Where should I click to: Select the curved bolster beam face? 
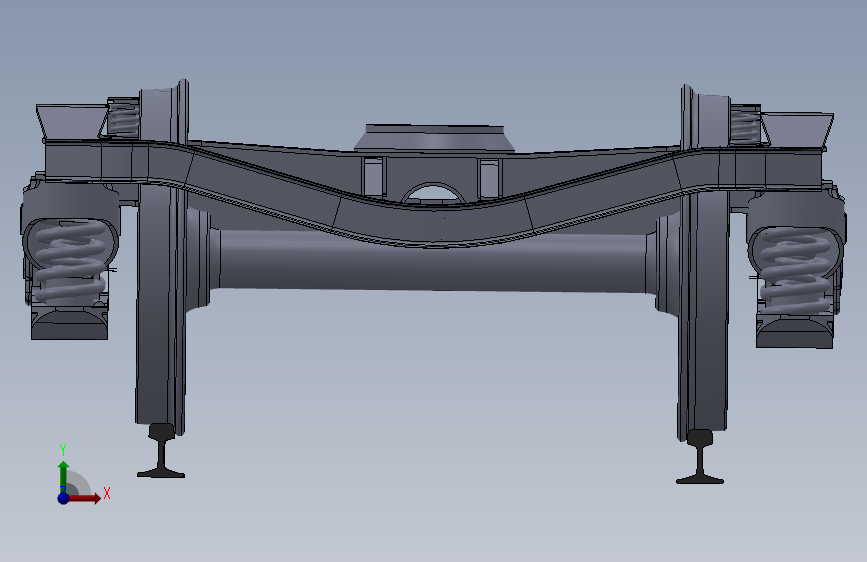(x=433, y=224)
